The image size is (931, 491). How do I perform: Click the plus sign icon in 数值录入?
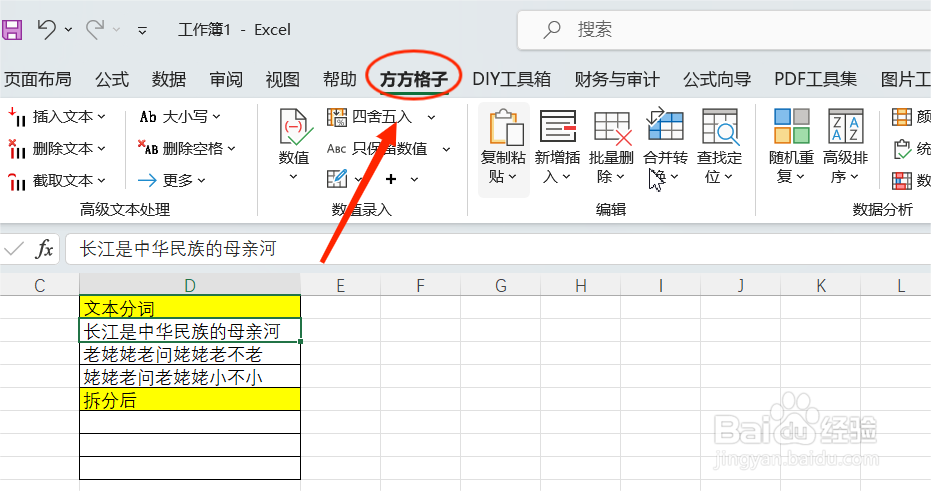(391, 179)
